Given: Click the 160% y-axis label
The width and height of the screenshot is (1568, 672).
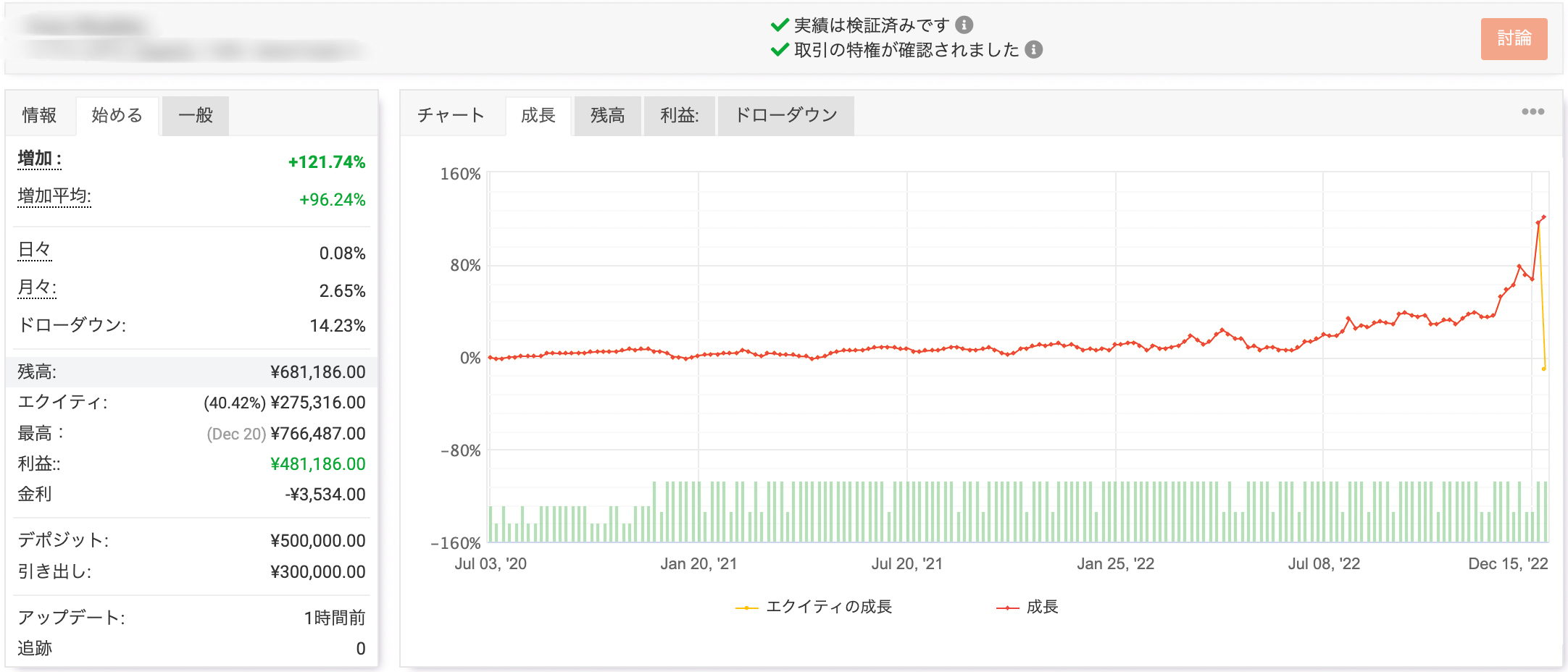Looking at the screenshot, I should point(460,175).
